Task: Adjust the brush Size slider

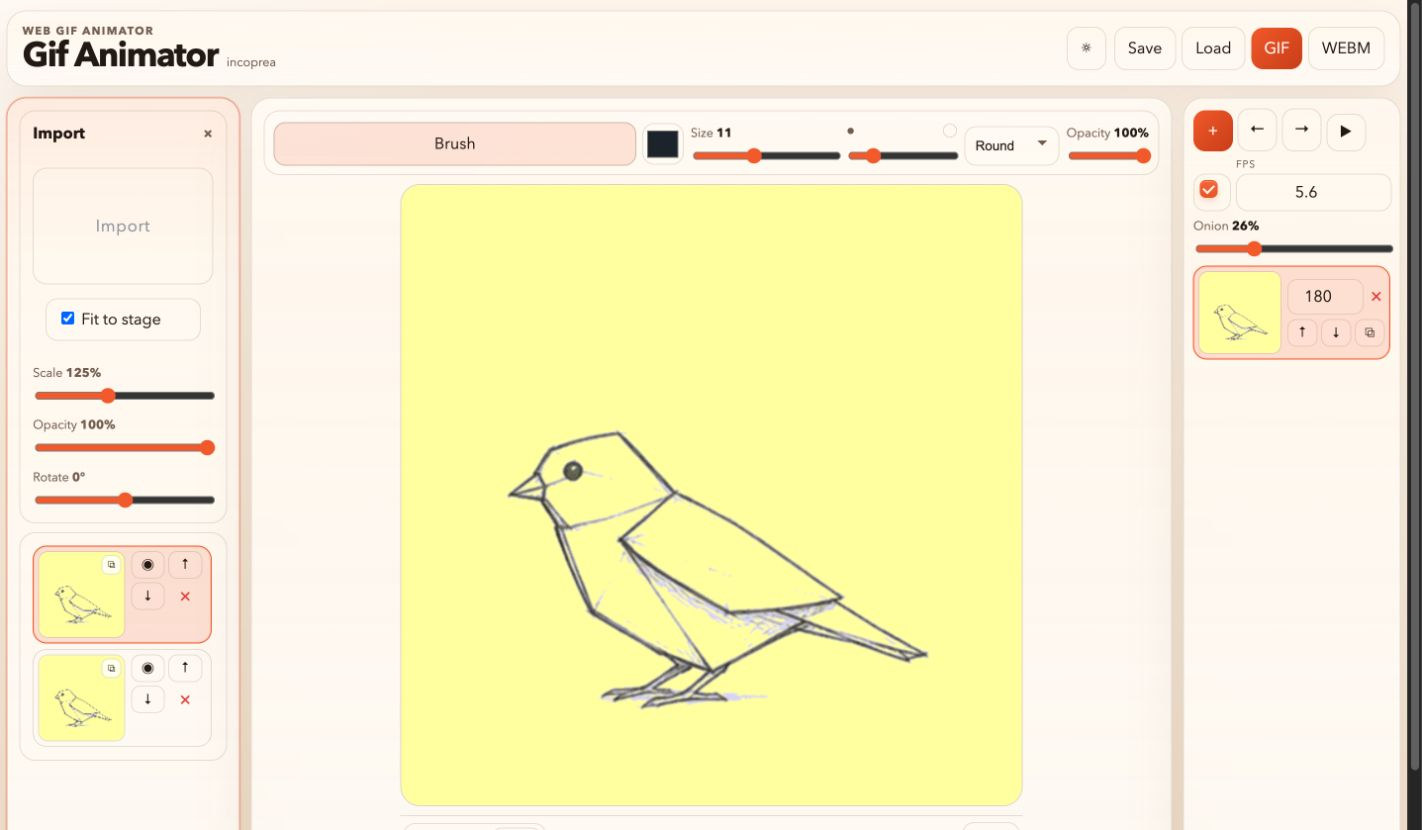Action: 766,156
